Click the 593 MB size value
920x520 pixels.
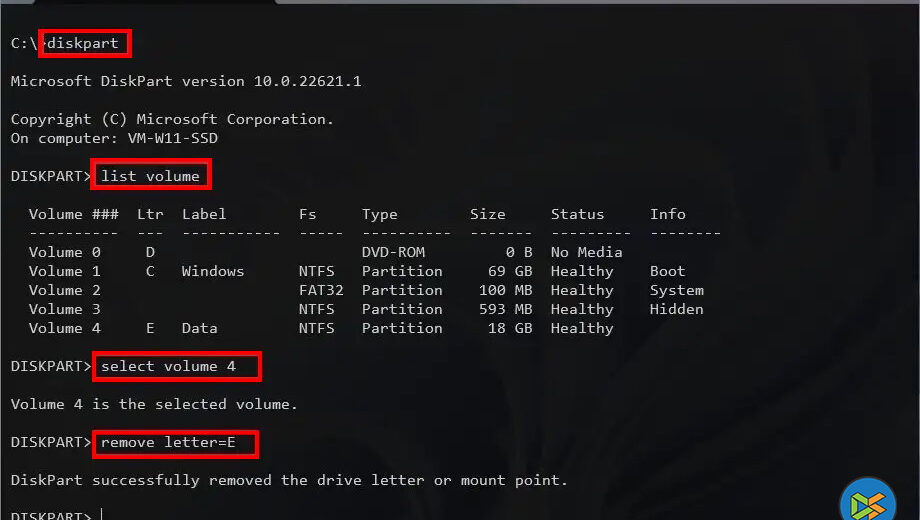(509, 309)
